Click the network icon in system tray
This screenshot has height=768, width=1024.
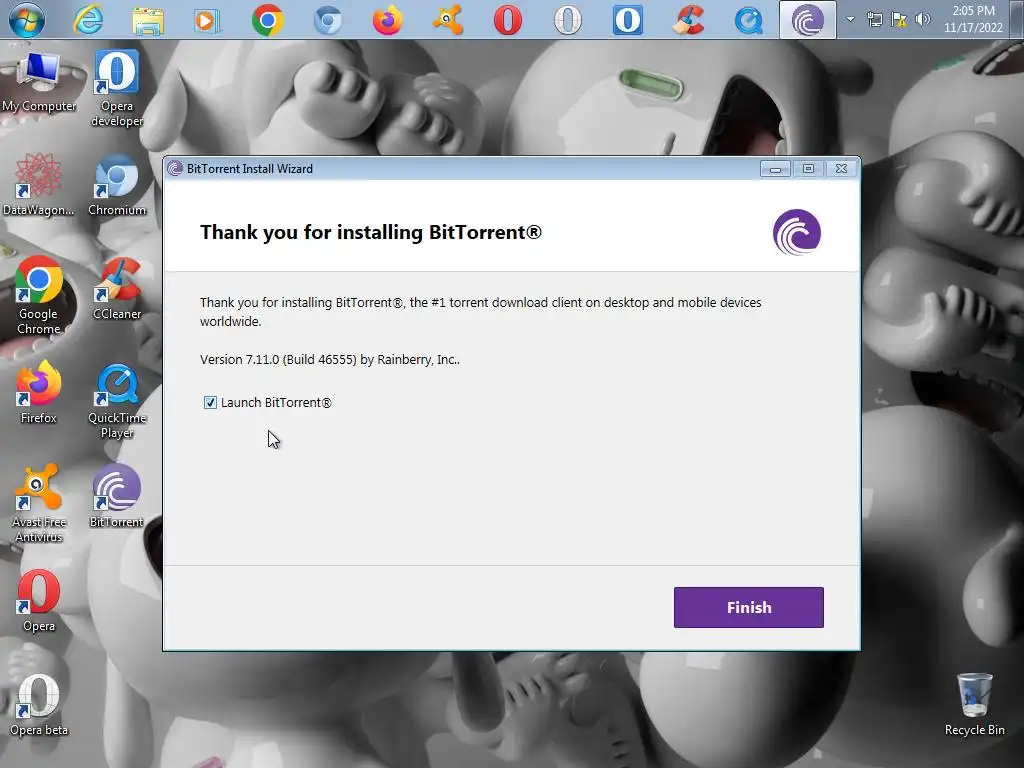(x=874, y=19)
